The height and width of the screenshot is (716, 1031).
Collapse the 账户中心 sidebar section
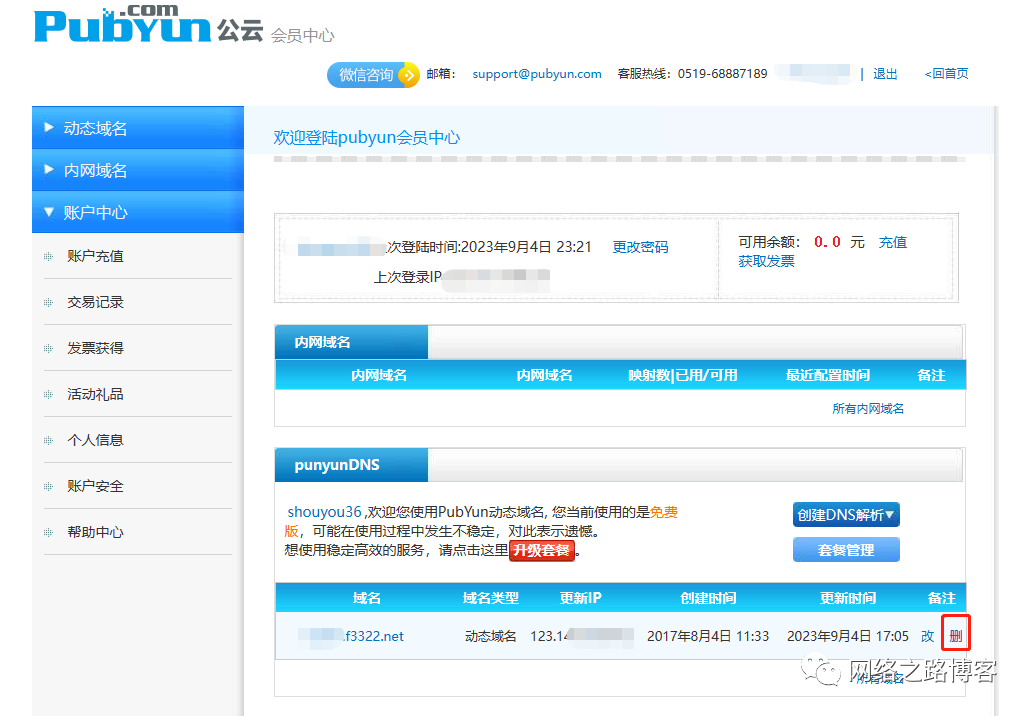click(137, 212)
